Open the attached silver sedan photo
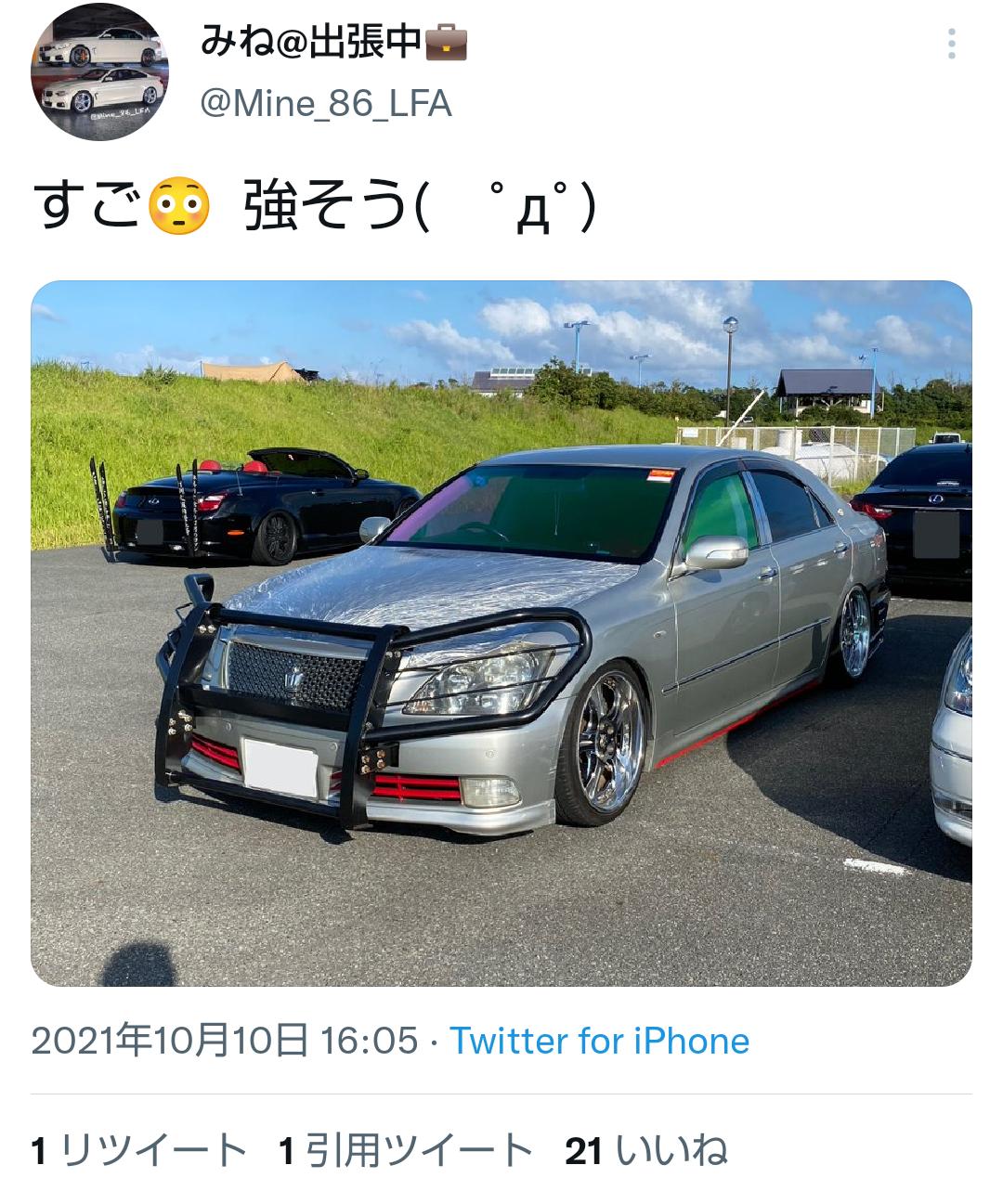The height and width of the screenshot is (1204, 1003). [x=501, y=633]
